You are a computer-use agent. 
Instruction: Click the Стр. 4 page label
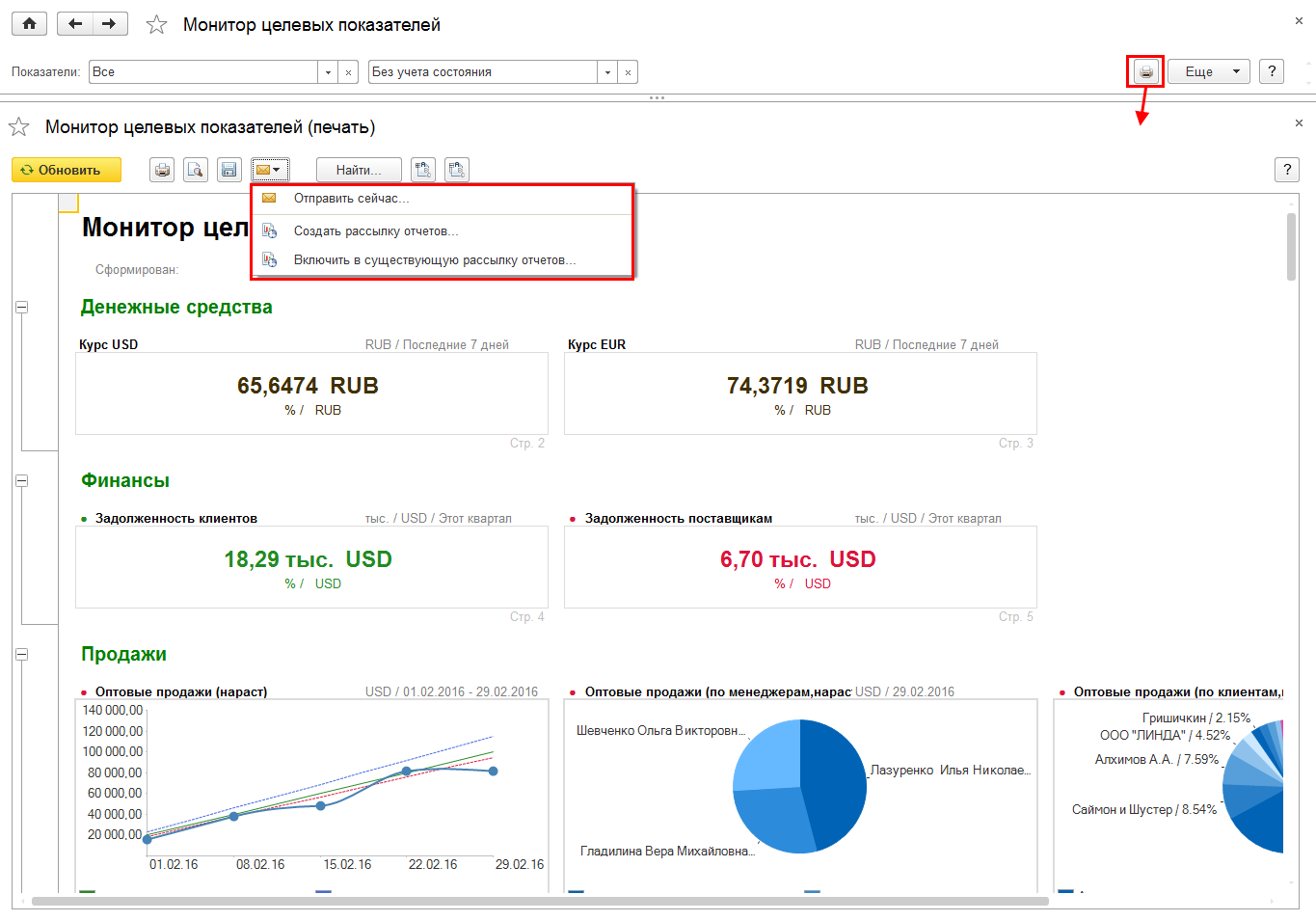tap(527, 617)
